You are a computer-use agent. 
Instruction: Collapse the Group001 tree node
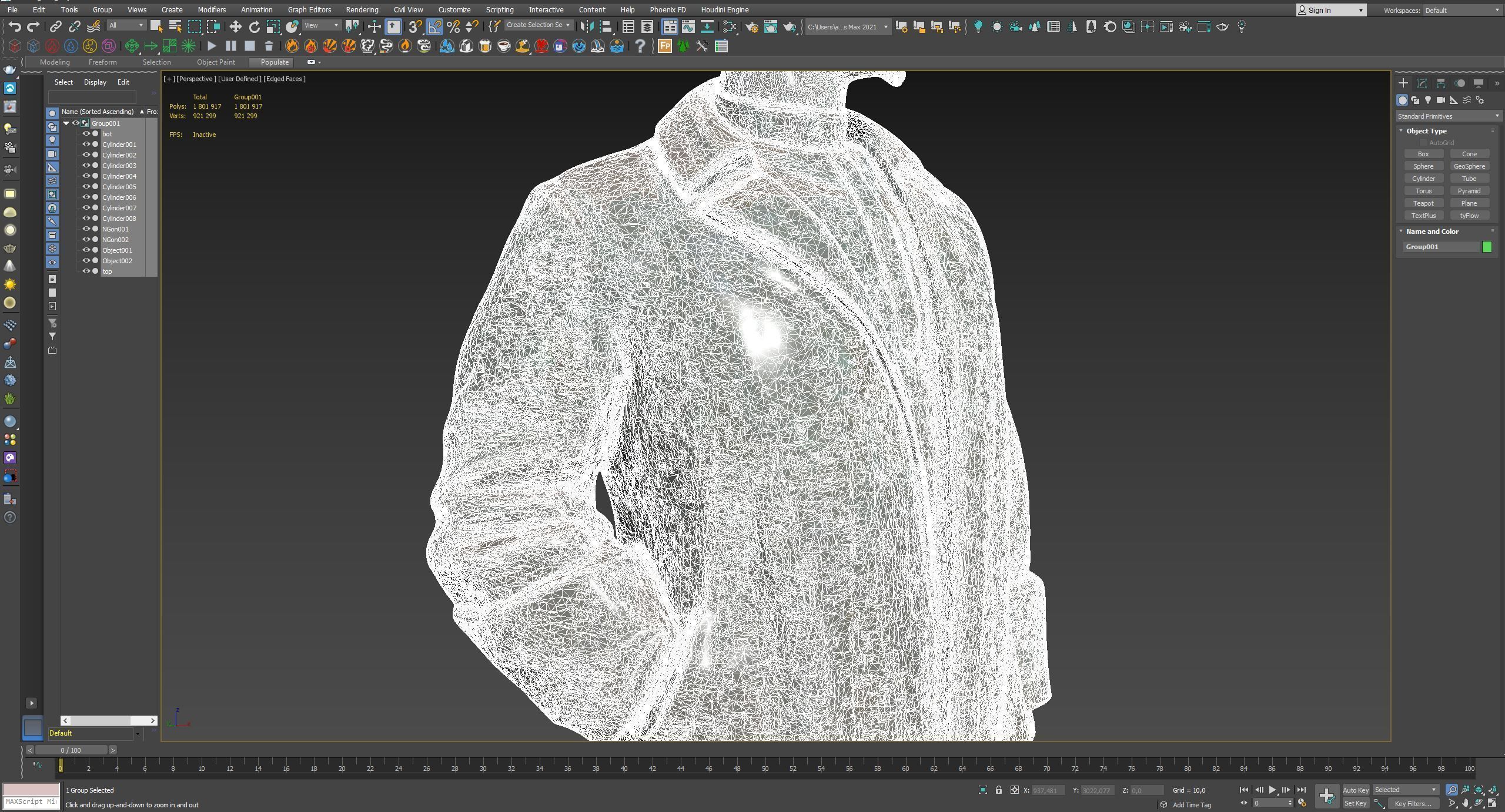[x=66, y=123]
